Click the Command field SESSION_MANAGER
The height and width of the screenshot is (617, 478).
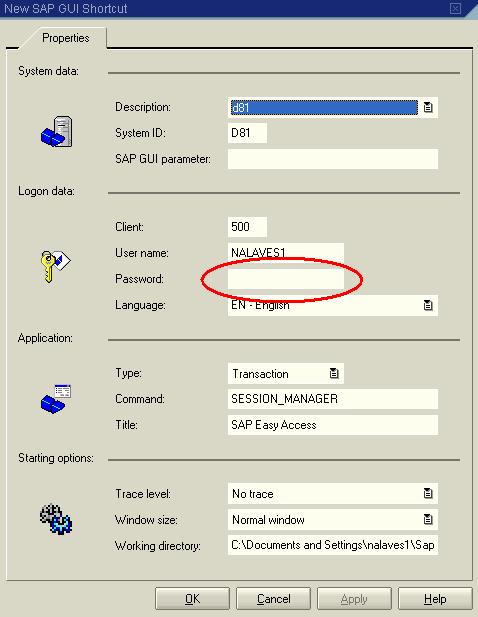click(x=332, y=399)
